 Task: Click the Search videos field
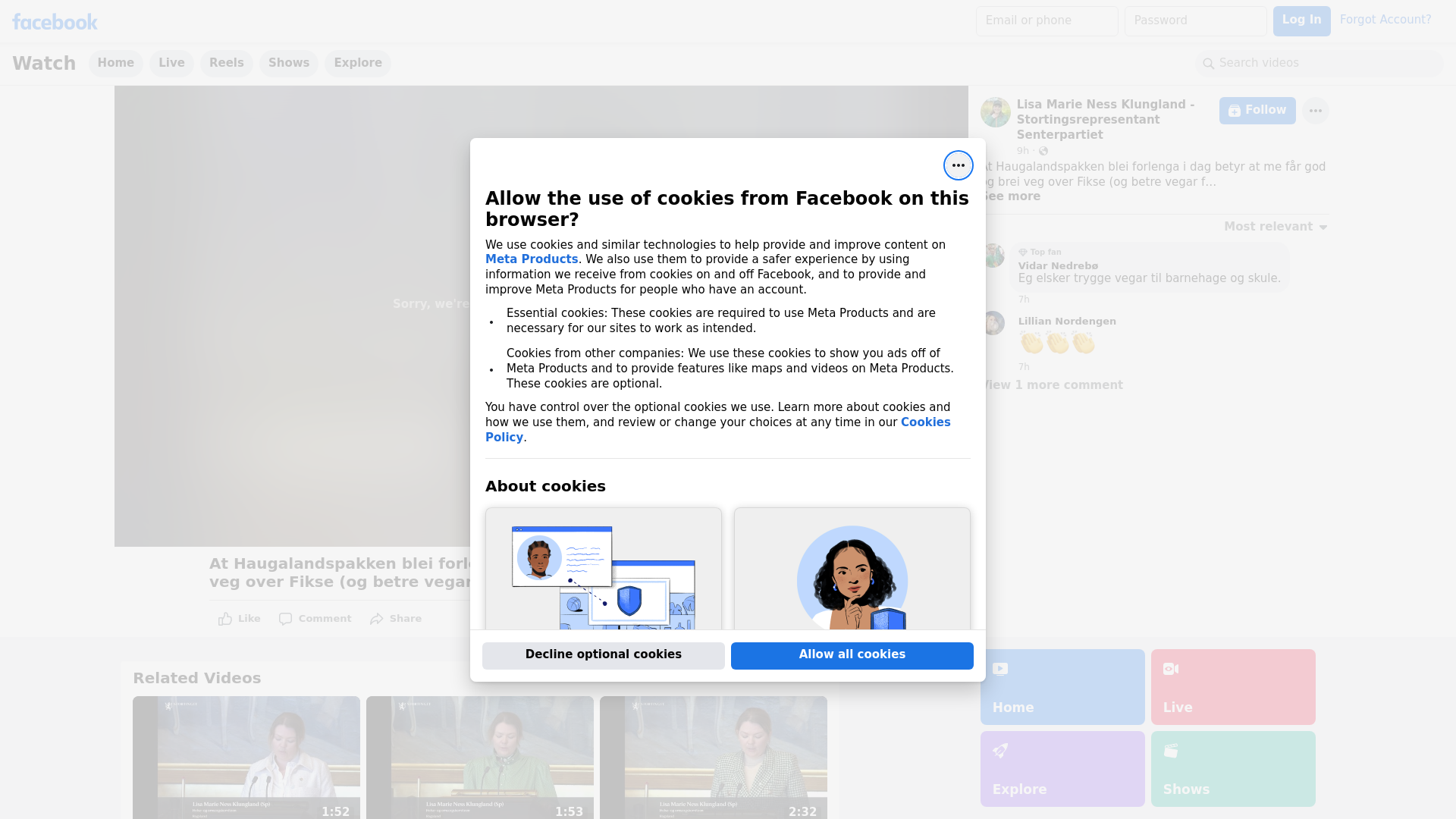pos(1319,64)
